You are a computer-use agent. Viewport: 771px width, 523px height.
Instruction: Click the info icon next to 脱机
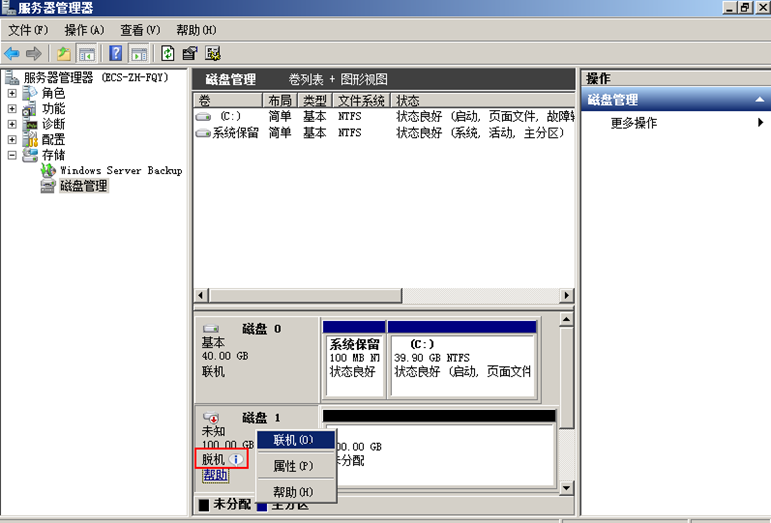(236, 459)
